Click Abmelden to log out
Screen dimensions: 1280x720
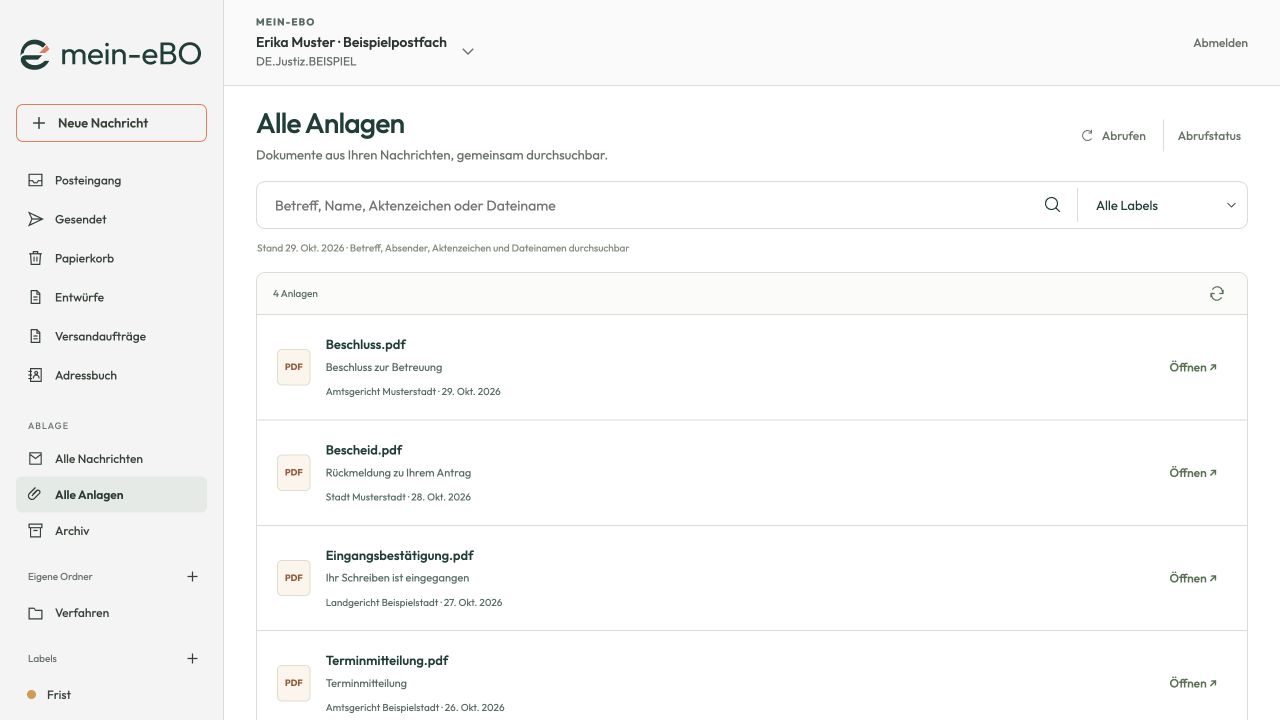pos(1220,43)
